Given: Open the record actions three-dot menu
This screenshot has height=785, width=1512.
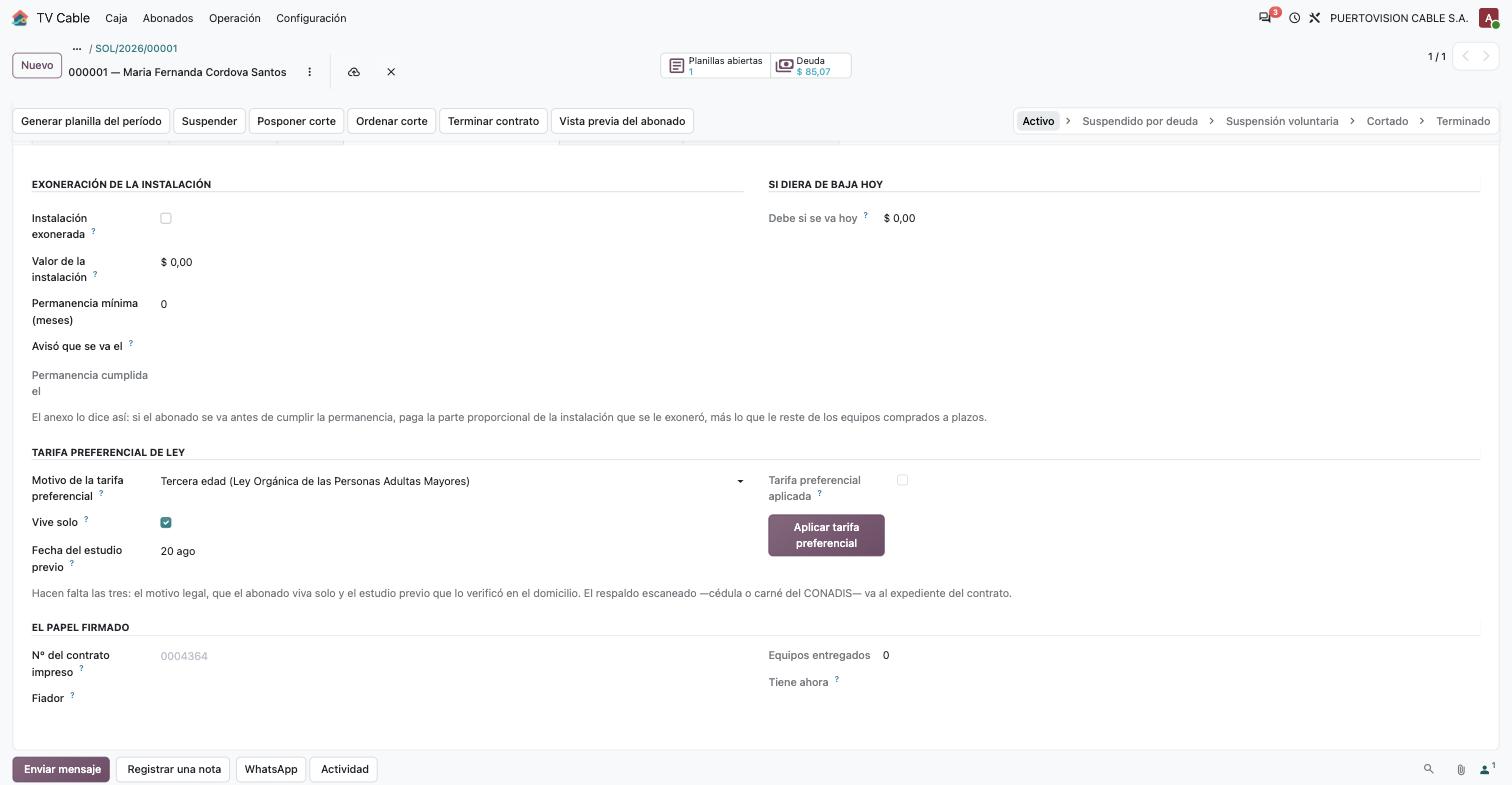Looking at the screenshot, I should pyautogui.click(x=310, y=72).
